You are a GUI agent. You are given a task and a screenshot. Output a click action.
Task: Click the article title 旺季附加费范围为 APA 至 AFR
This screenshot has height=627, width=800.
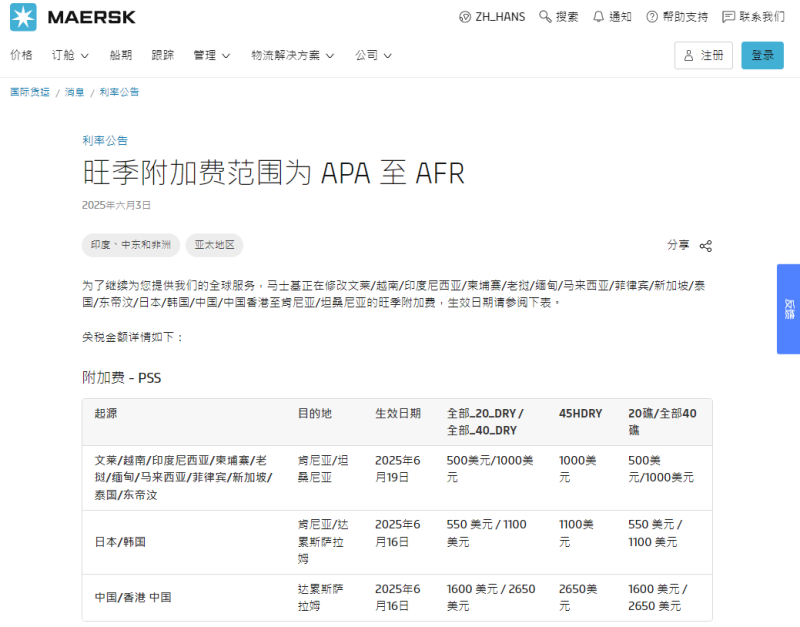tap(273, 173)
